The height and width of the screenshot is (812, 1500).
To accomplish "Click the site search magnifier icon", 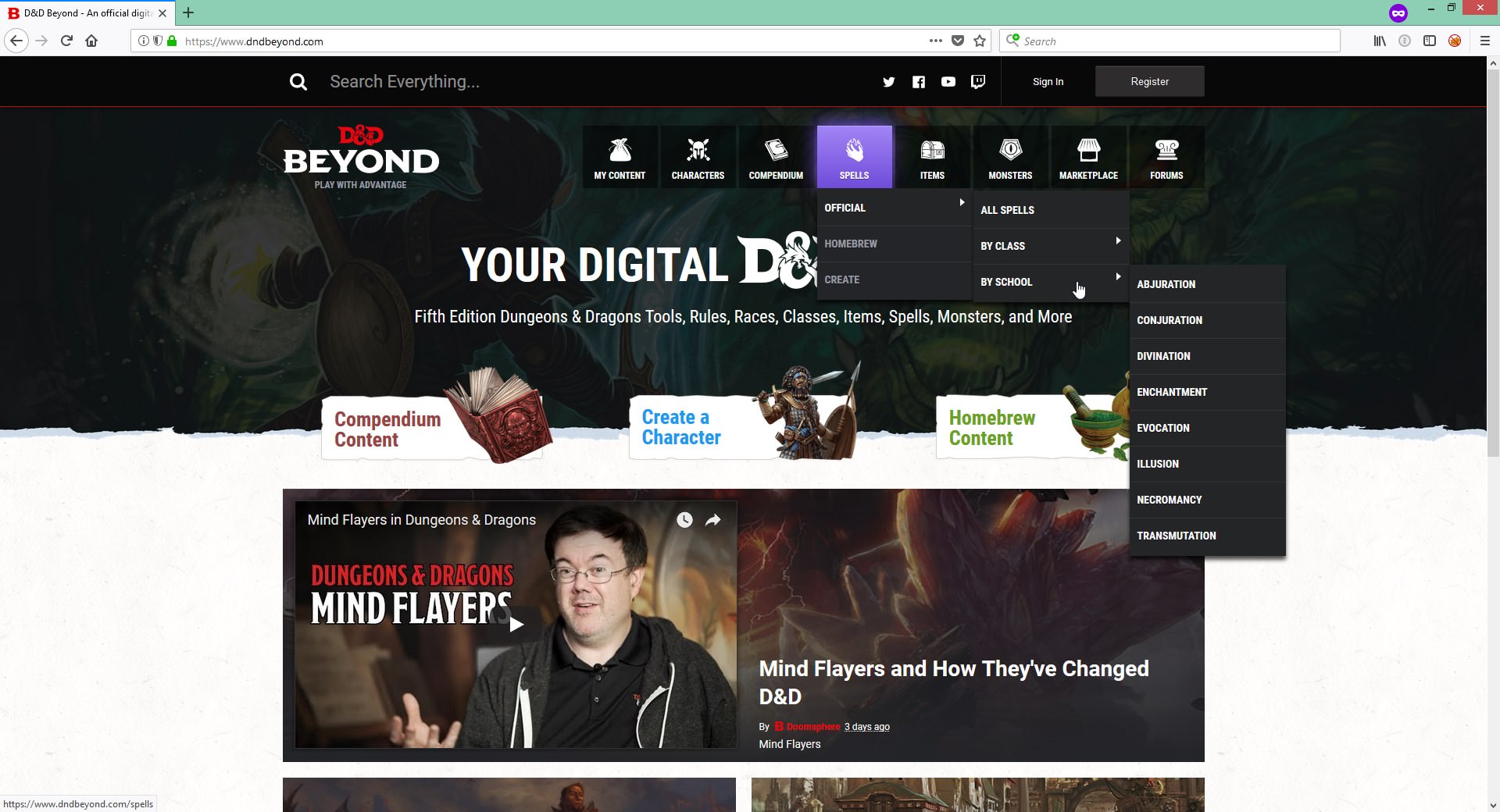I will point(298,82).
